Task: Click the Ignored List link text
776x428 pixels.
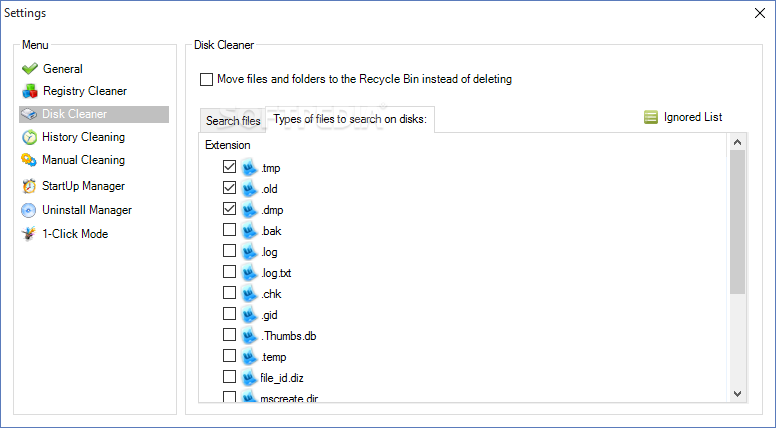Action: (693, 117)
